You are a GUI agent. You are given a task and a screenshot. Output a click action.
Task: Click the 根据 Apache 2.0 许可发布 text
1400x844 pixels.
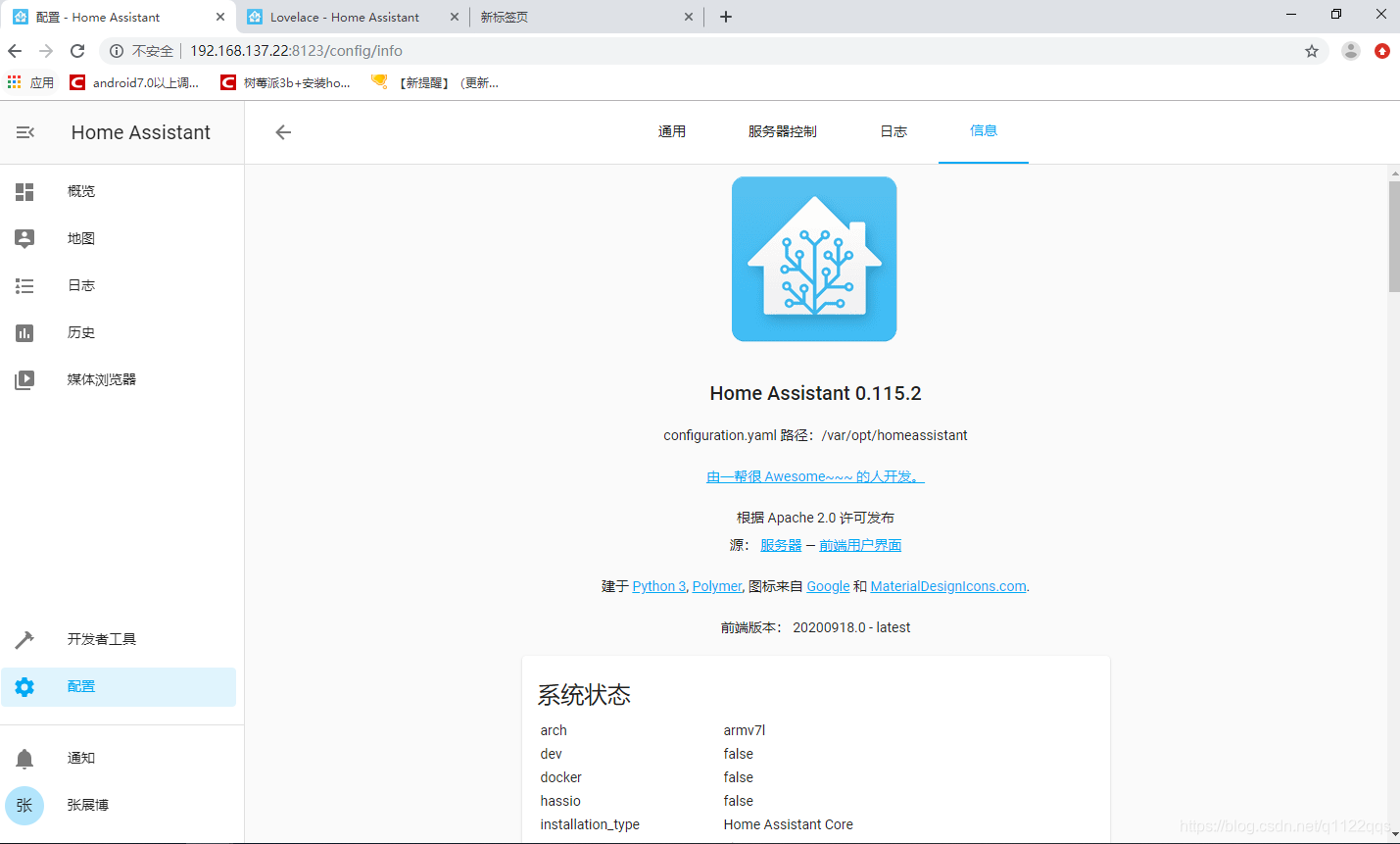pos(815,518)
